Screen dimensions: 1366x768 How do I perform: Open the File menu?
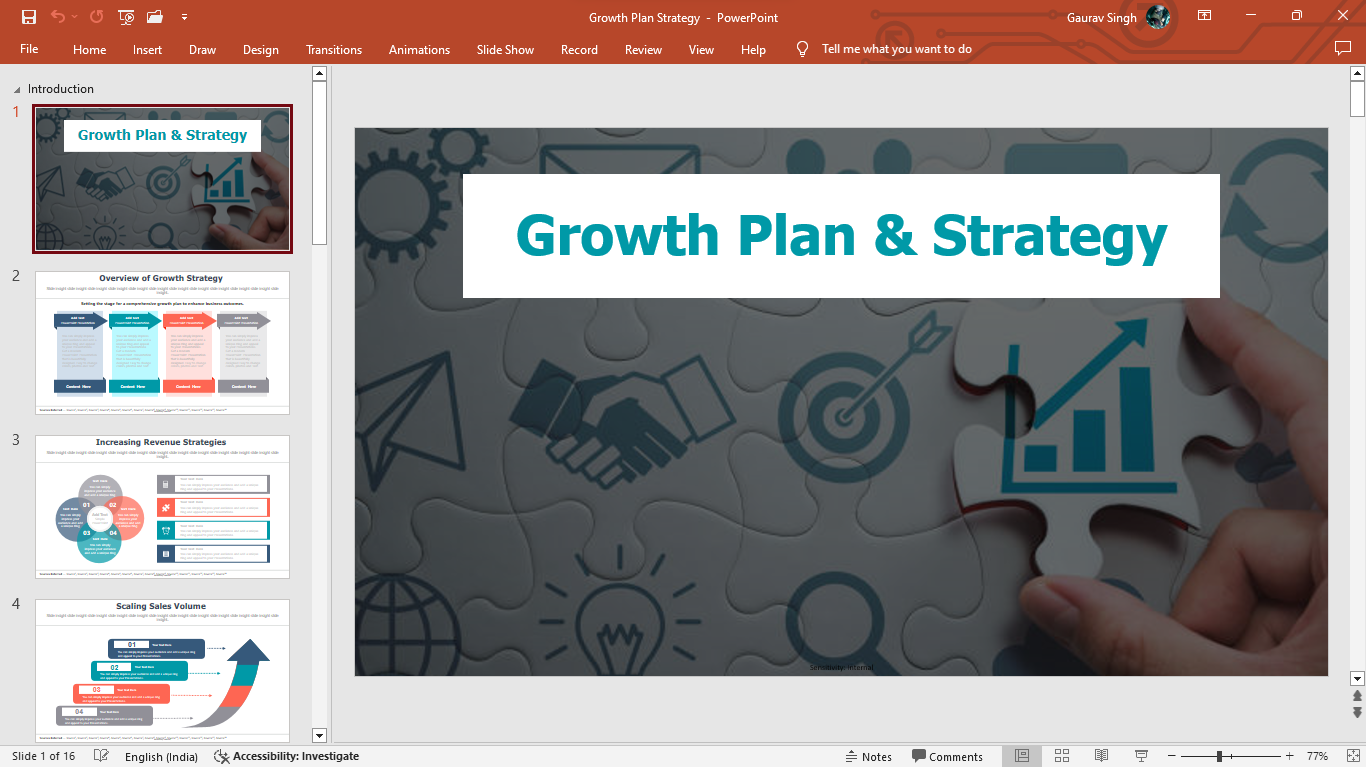click(x=29, y=49)
